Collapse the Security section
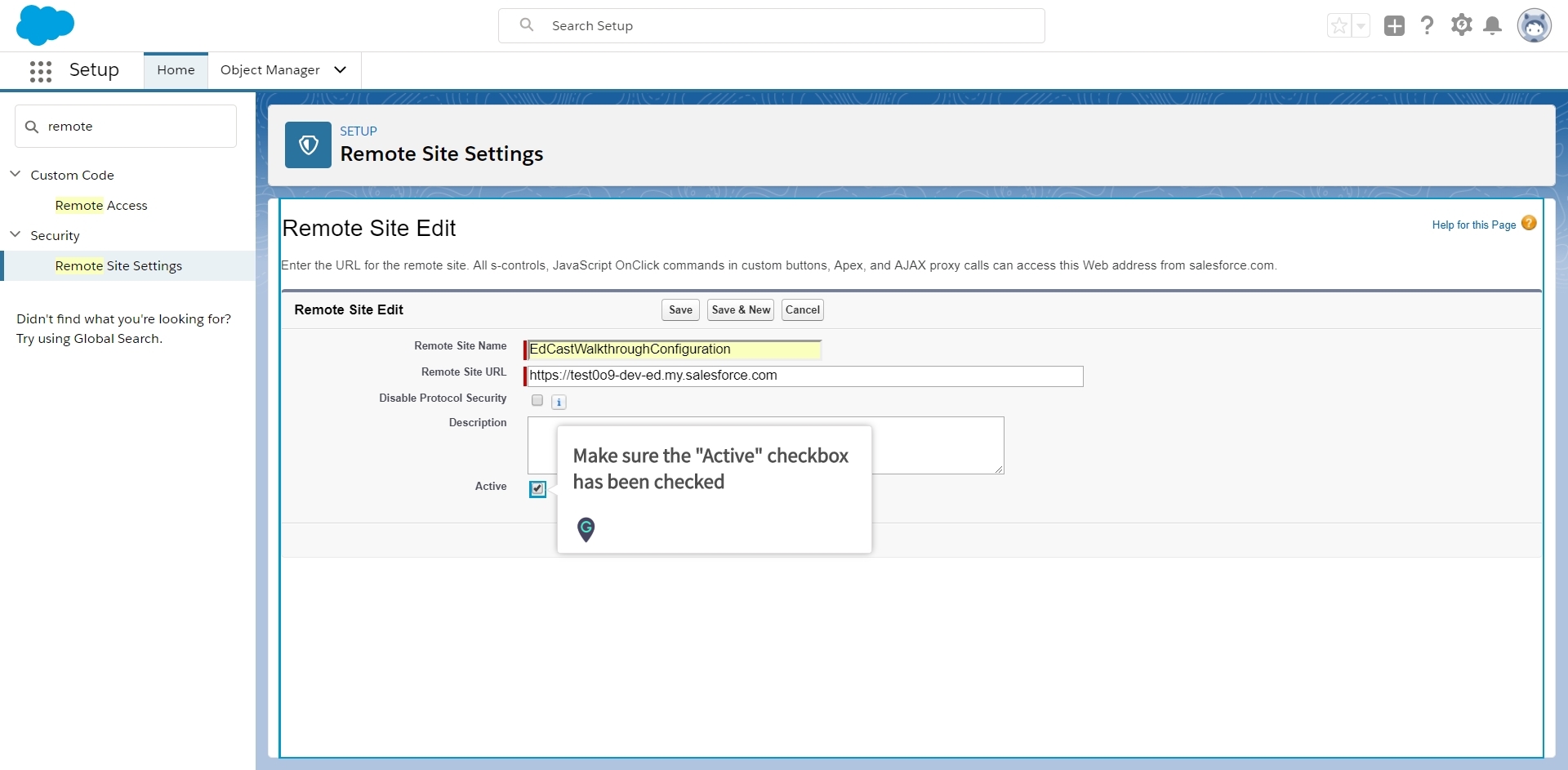1568x770 pixels. click(x=15, y=234)
